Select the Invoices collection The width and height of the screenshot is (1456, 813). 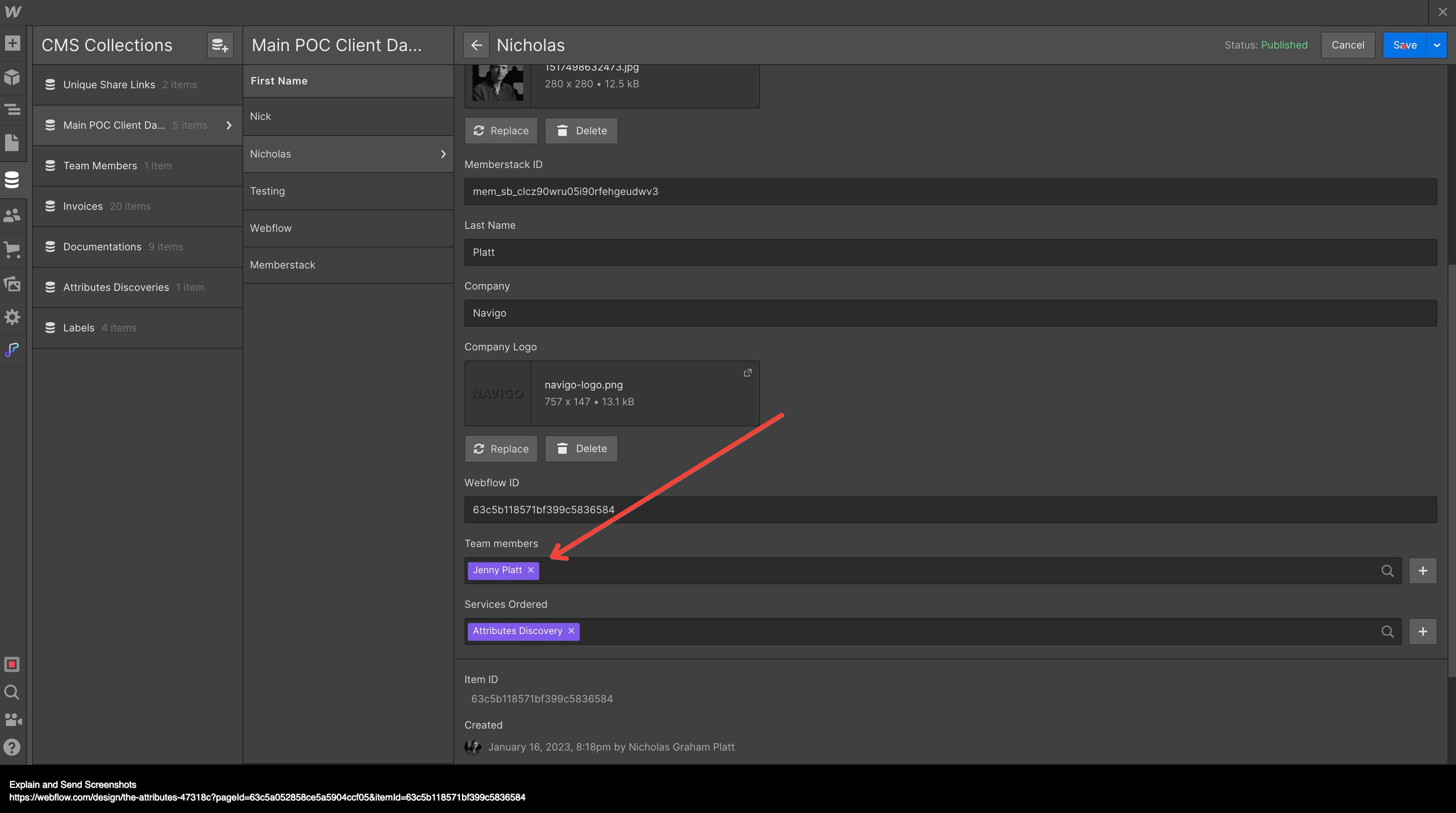82,206
